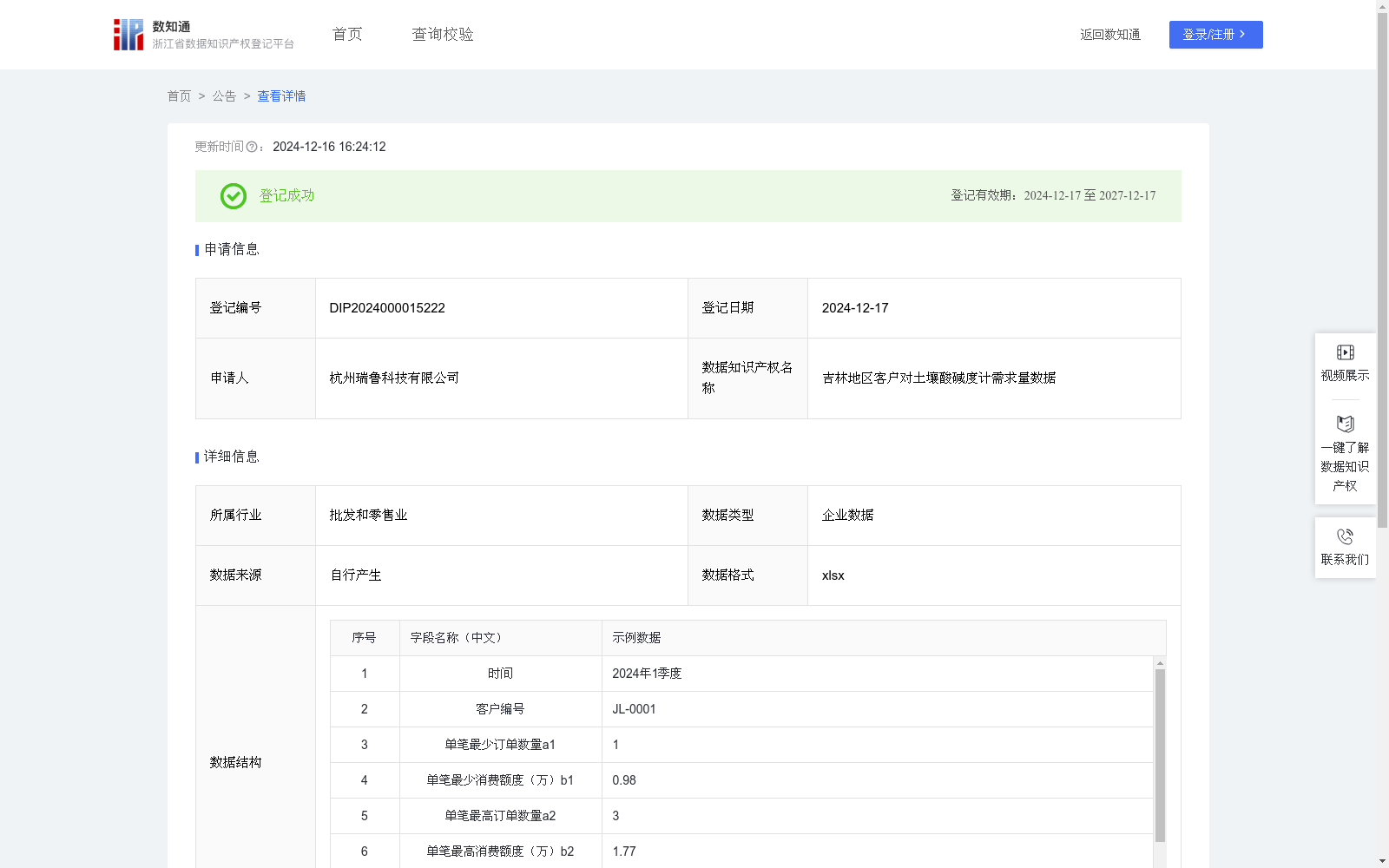The height and width of the screenshot is (868, 1389).
Task: Click applicant 杭州瑞鲁科技有限公司
Action: 394,378
